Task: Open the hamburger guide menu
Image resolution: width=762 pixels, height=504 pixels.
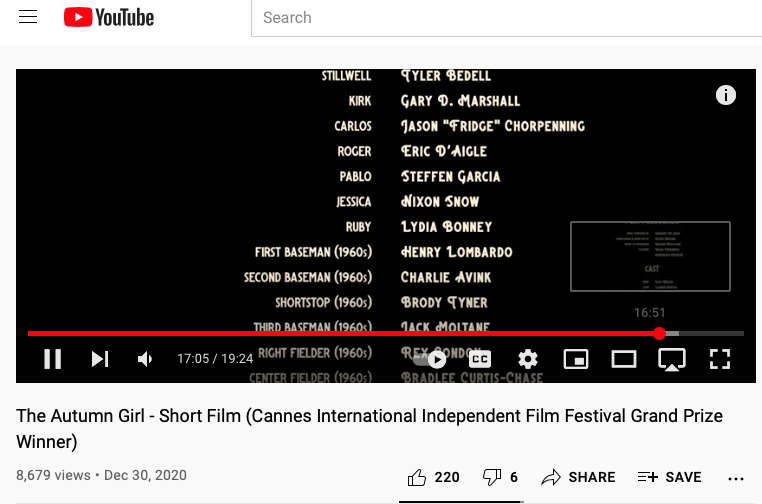Action: click(x=28, y=17)
